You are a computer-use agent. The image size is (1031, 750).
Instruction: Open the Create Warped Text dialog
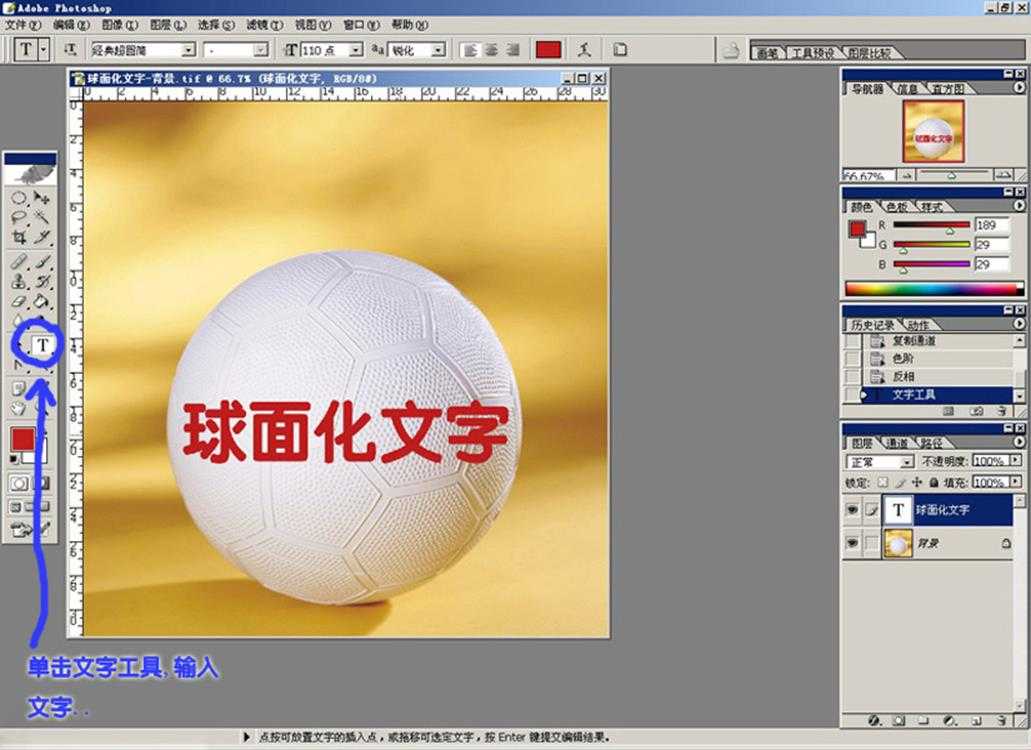584,49
